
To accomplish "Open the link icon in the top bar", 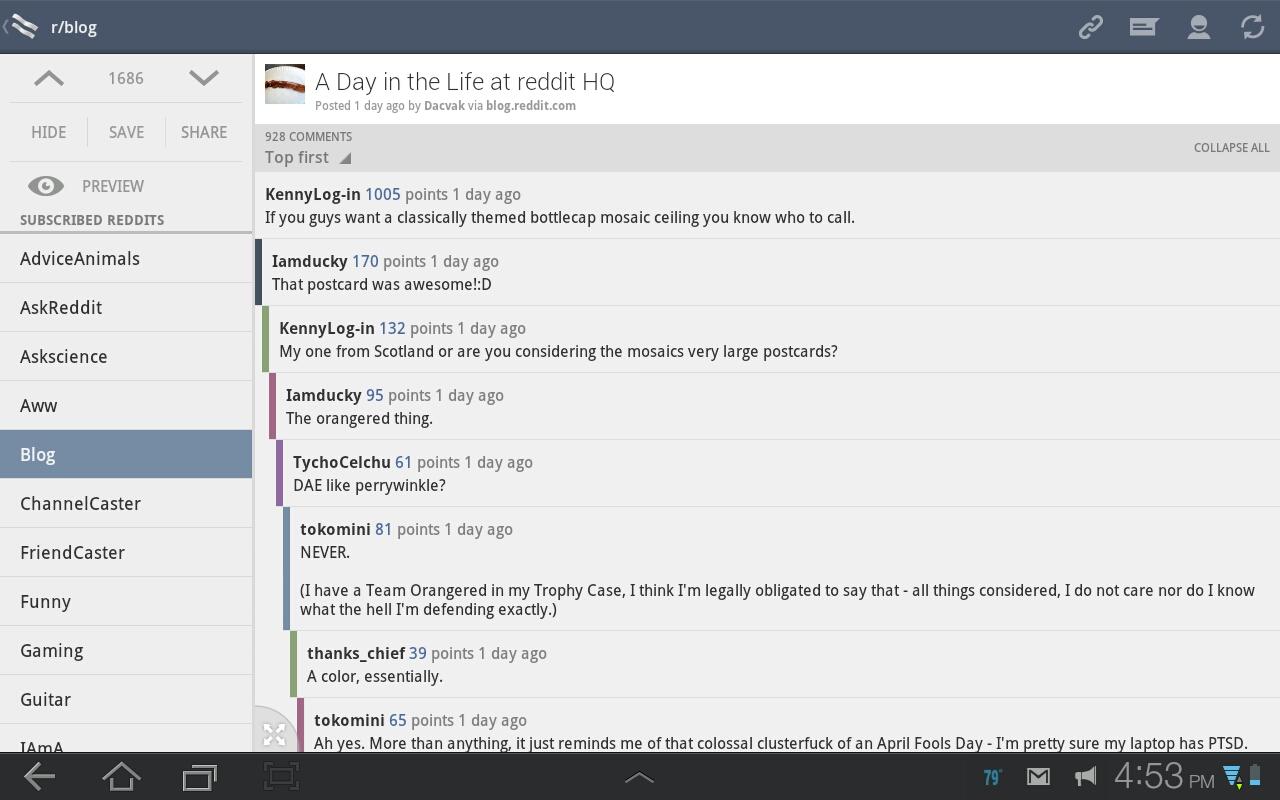I will click(1090, 27).
